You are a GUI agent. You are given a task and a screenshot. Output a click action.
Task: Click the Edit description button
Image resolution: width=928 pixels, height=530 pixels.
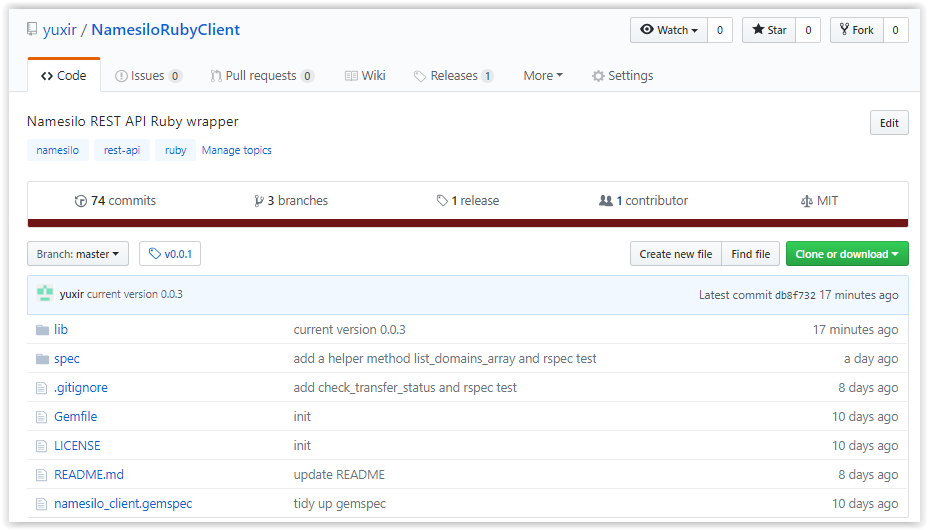click(x=889, y=123)
